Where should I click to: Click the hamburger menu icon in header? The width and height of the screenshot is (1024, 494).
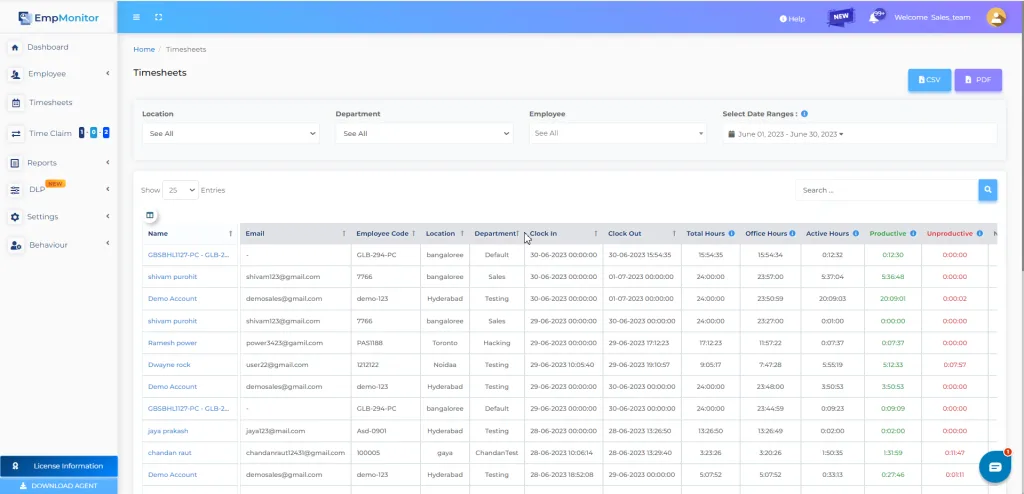(x=137, y=18)
